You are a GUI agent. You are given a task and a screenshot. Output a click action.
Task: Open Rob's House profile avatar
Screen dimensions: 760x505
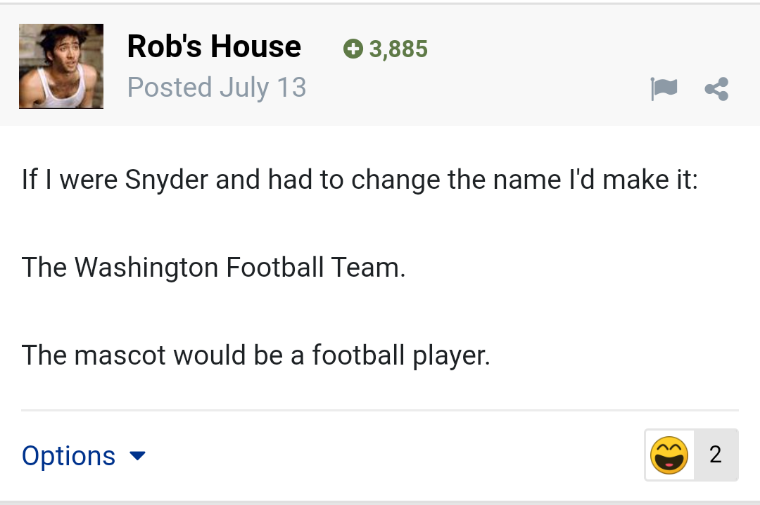(x=61, y=66)
